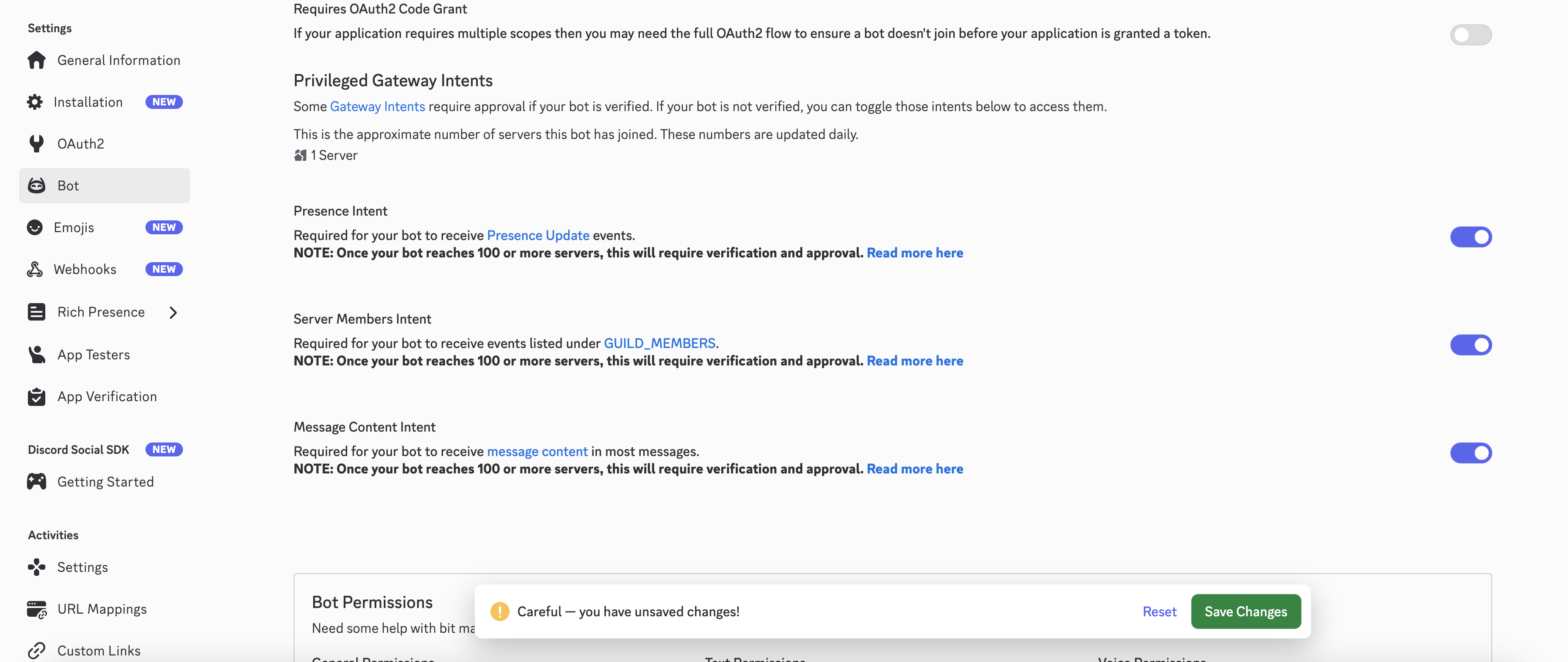Select the Getting Started gamepad icon

37,481
